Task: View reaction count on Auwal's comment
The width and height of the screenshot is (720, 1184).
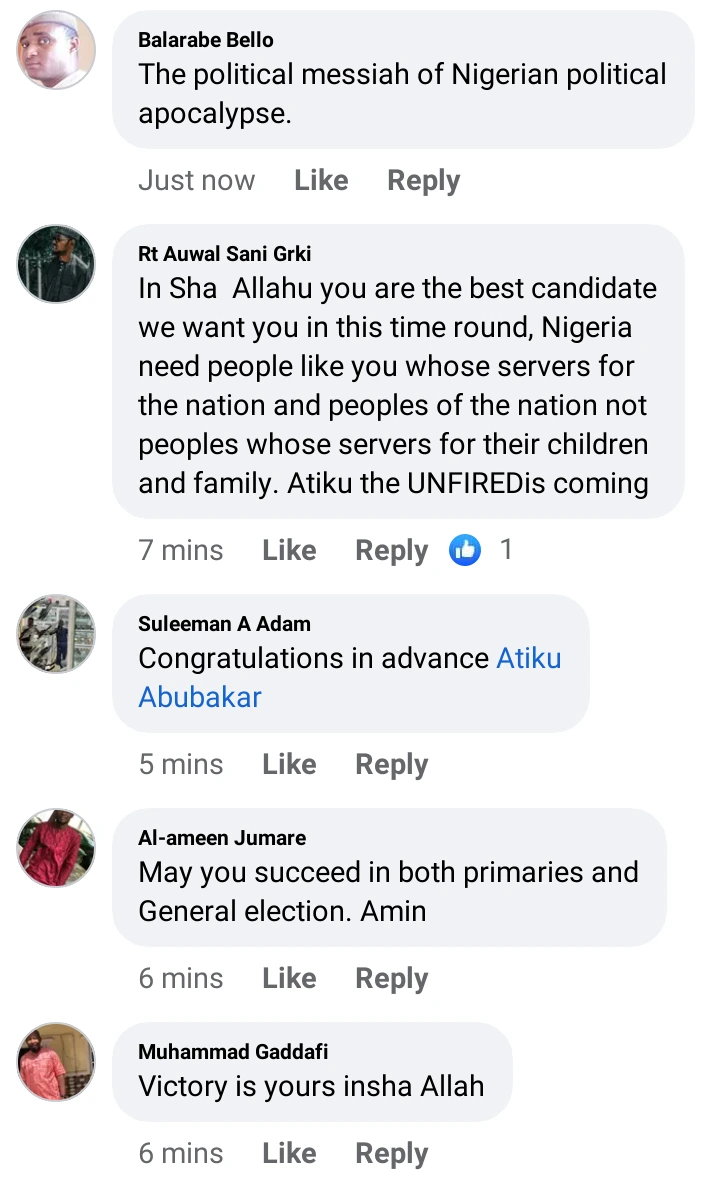Action: pos(506,549)
